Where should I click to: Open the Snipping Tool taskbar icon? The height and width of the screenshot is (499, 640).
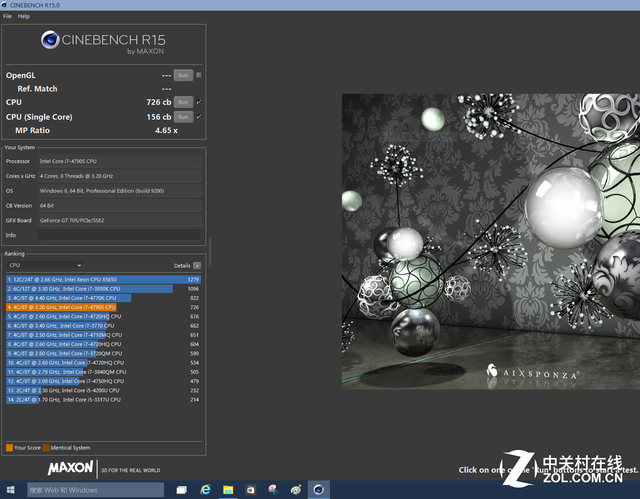pyautogui.click(x=273, y=490)
